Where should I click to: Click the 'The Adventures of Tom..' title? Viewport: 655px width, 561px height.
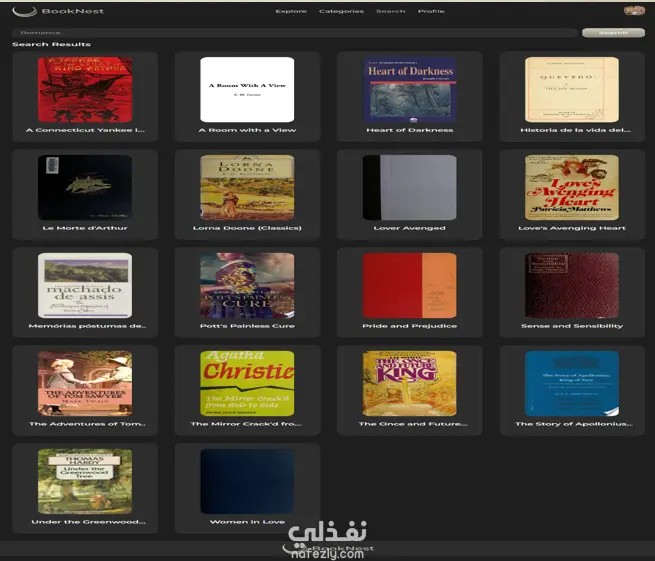(x=87, y=424)
